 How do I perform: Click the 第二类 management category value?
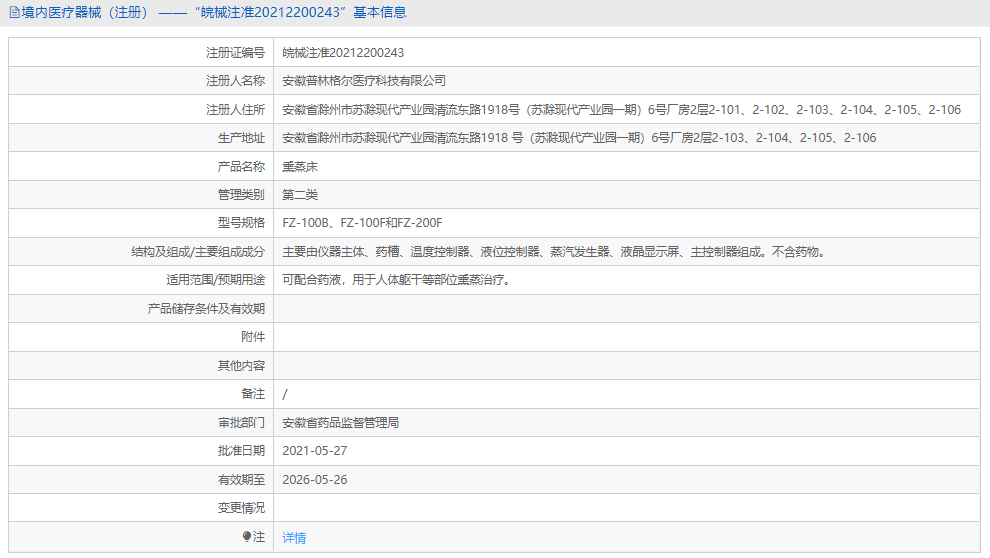coord(300,195)
